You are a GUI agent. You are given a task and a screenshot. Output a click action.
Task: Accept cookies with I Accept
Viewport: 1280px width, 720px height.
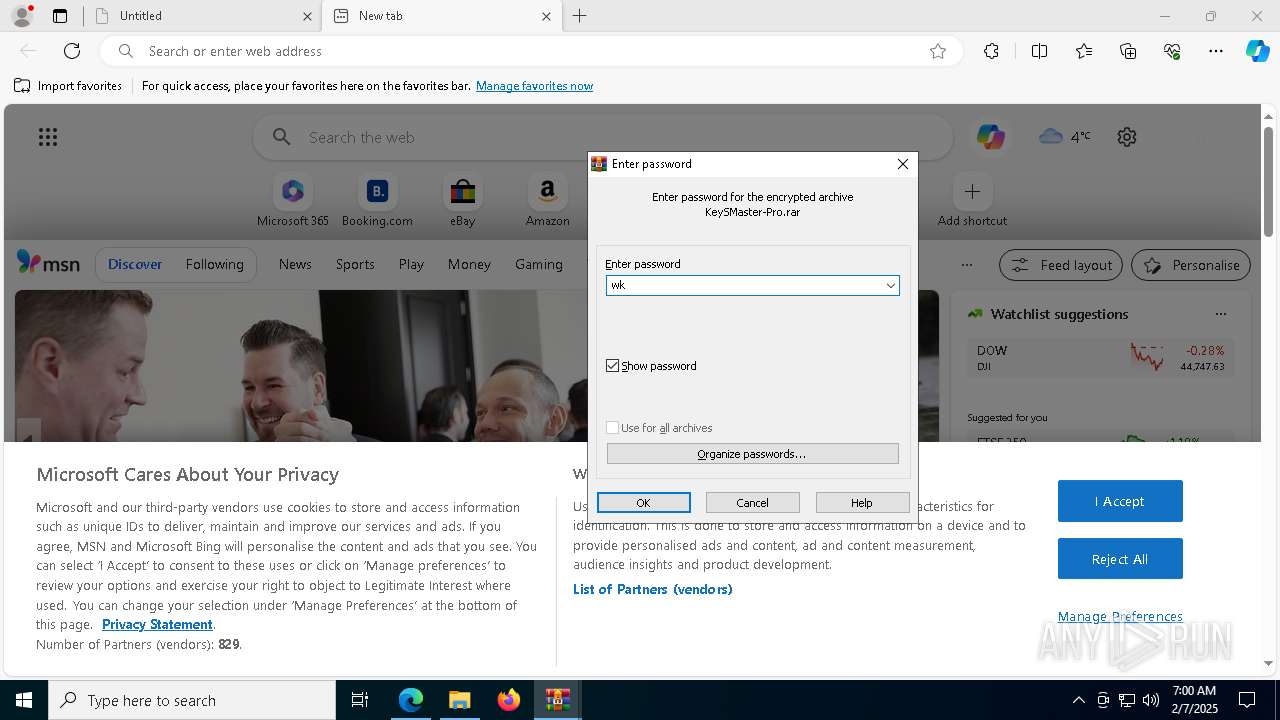1120,501
